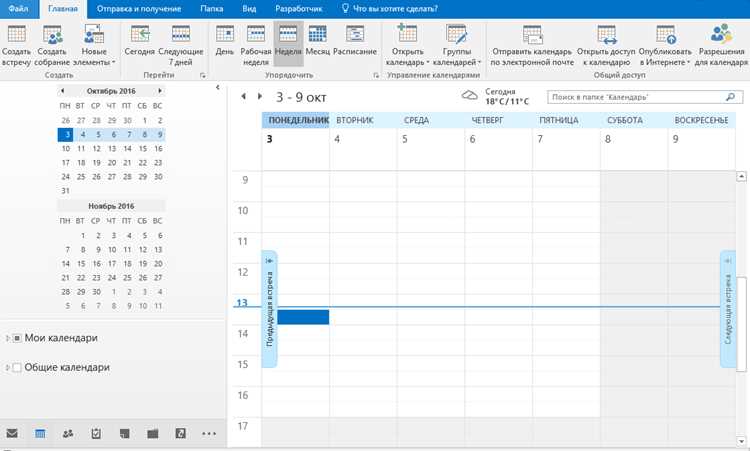Open People in navigation bar
The width and height of the screenshot is (750, 451).
68,433
